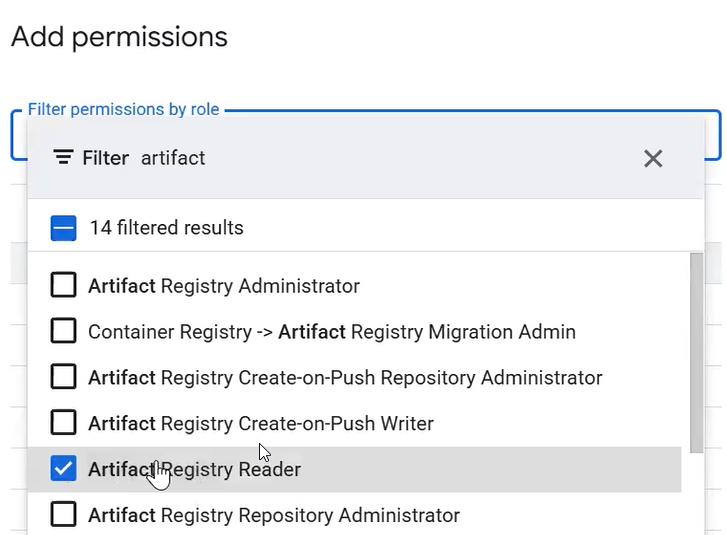Check the Artifact Registry Administrator checkbox
Viewport: 727px width, 535px height.
coord(63,286)
